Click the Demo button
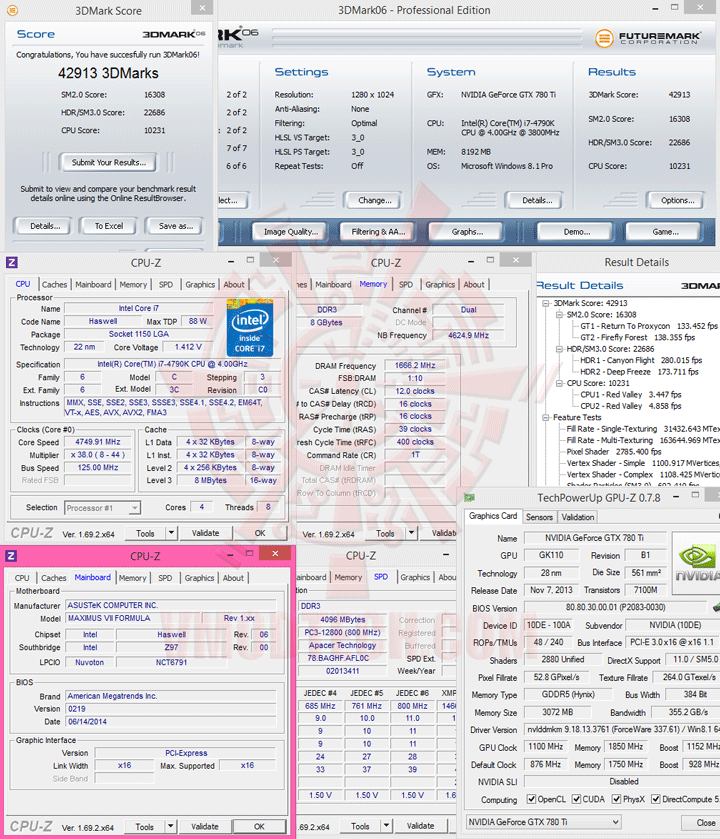This screenshot has height=839, width=720. point(577,232)
